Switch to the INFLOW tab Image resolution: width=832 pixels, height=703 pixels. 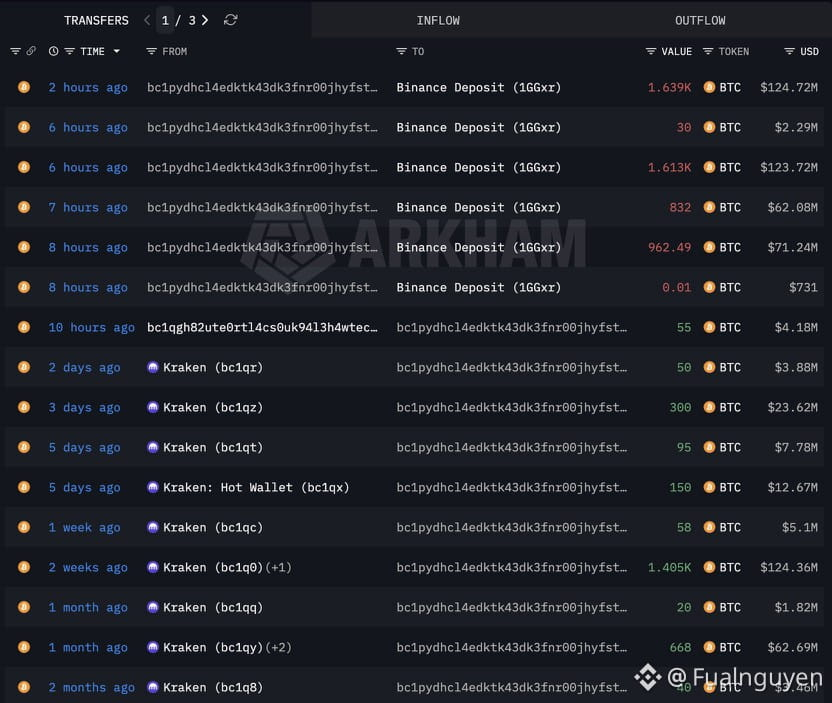point(438,20)
